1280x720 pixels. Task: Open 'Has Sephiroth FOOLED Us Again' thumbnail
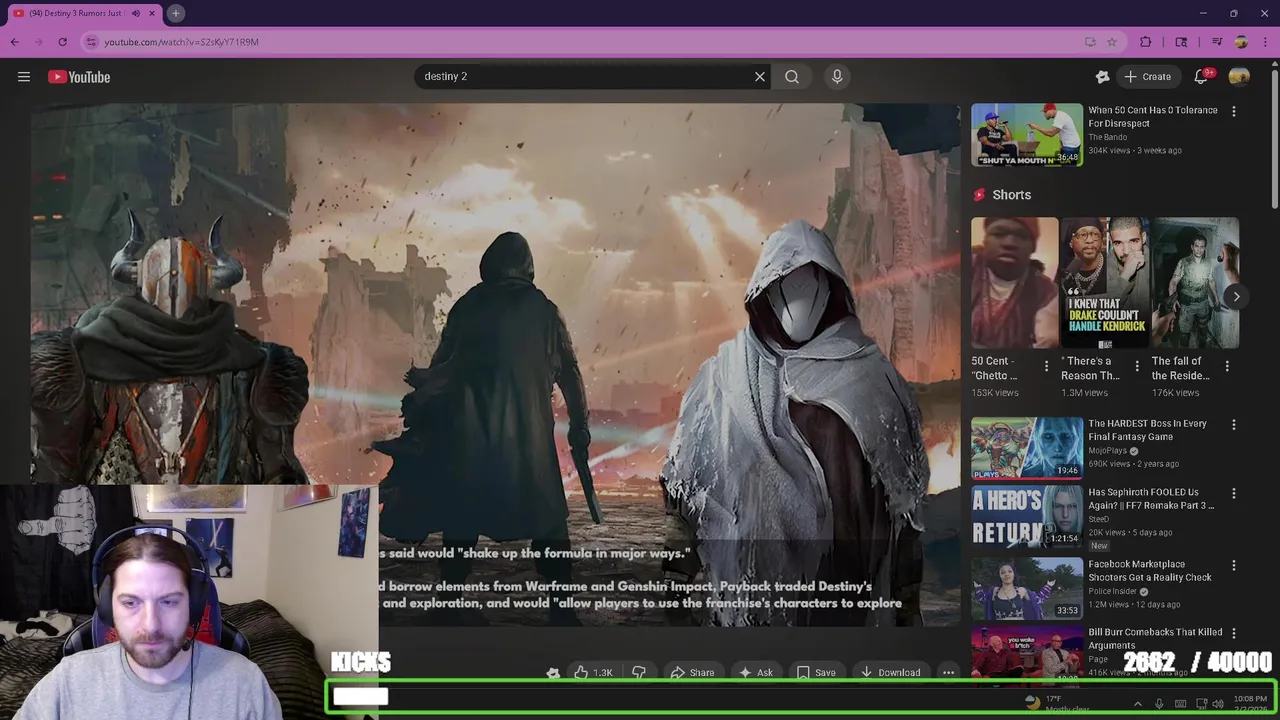pyautogui.click(x=1027, y=517)
